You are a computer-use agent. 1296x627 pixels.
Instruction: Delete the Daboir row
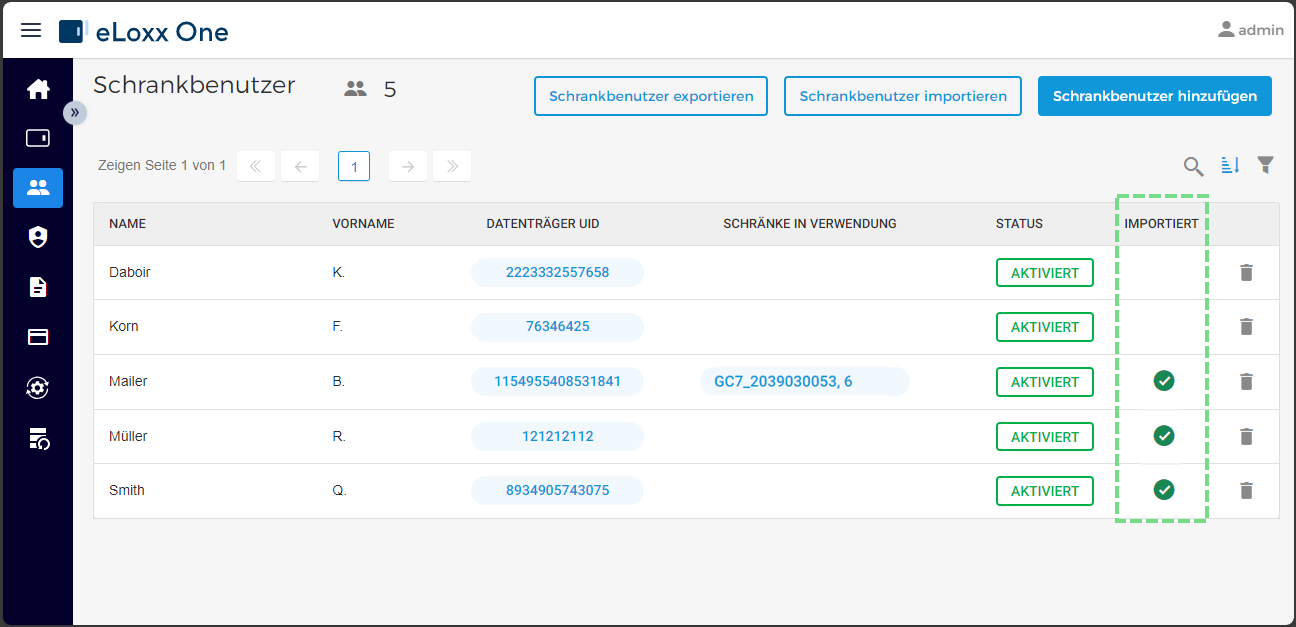pyautogui.click(x=1246, y=272)
